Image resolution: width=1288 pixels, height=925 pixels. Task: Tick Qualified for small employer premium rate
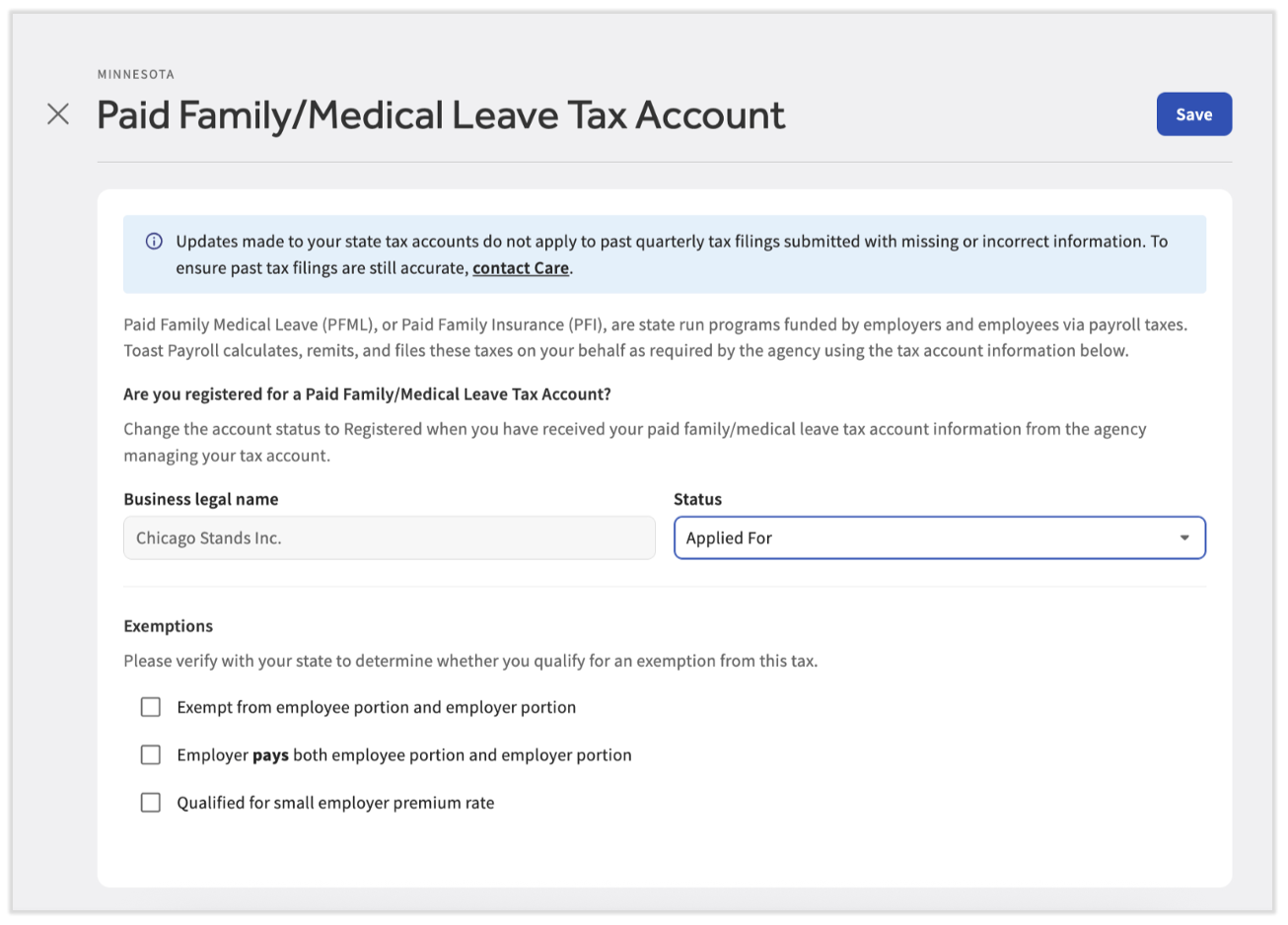[151, 803]
